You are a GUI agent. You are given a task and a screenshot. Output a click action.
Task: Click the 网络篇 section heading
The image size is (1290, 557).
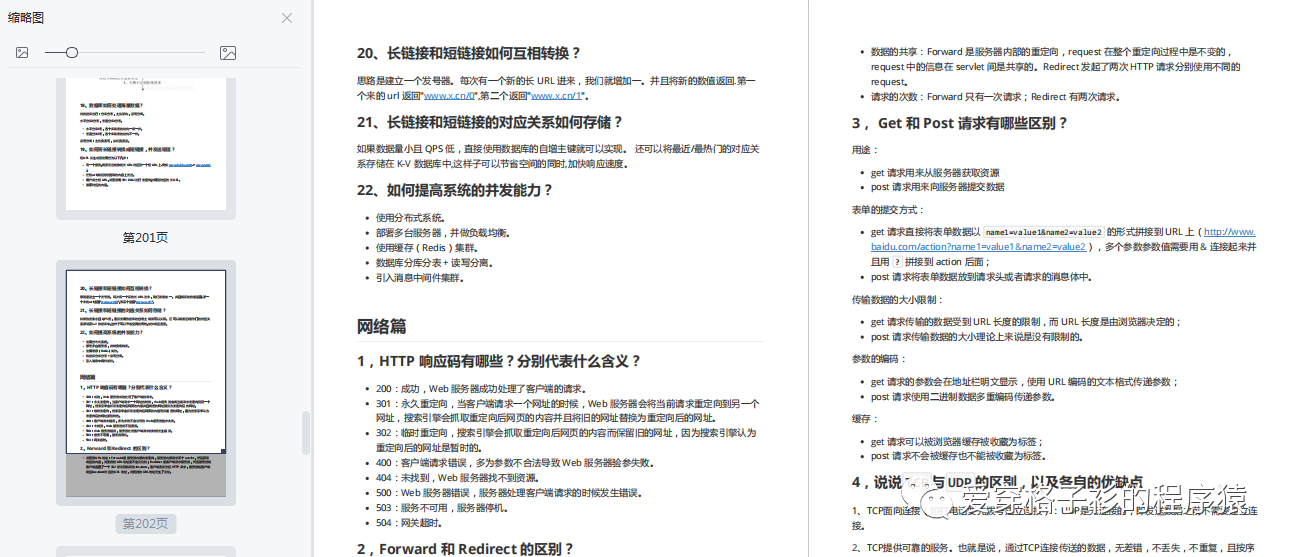[381, 326]
